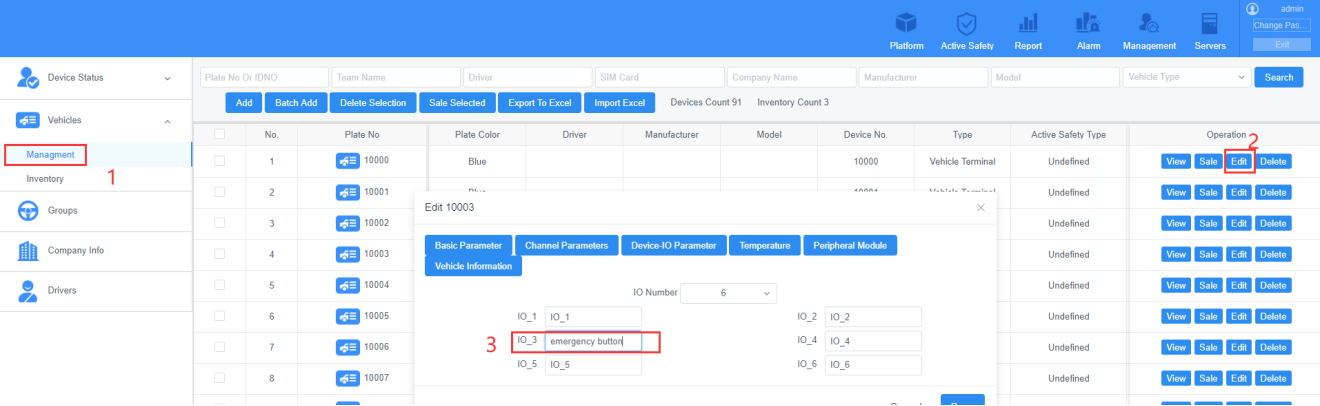Click Device Status sidebar icon
The width and height of the screenshot is (1320, 406).
click(x=28, y=78)
